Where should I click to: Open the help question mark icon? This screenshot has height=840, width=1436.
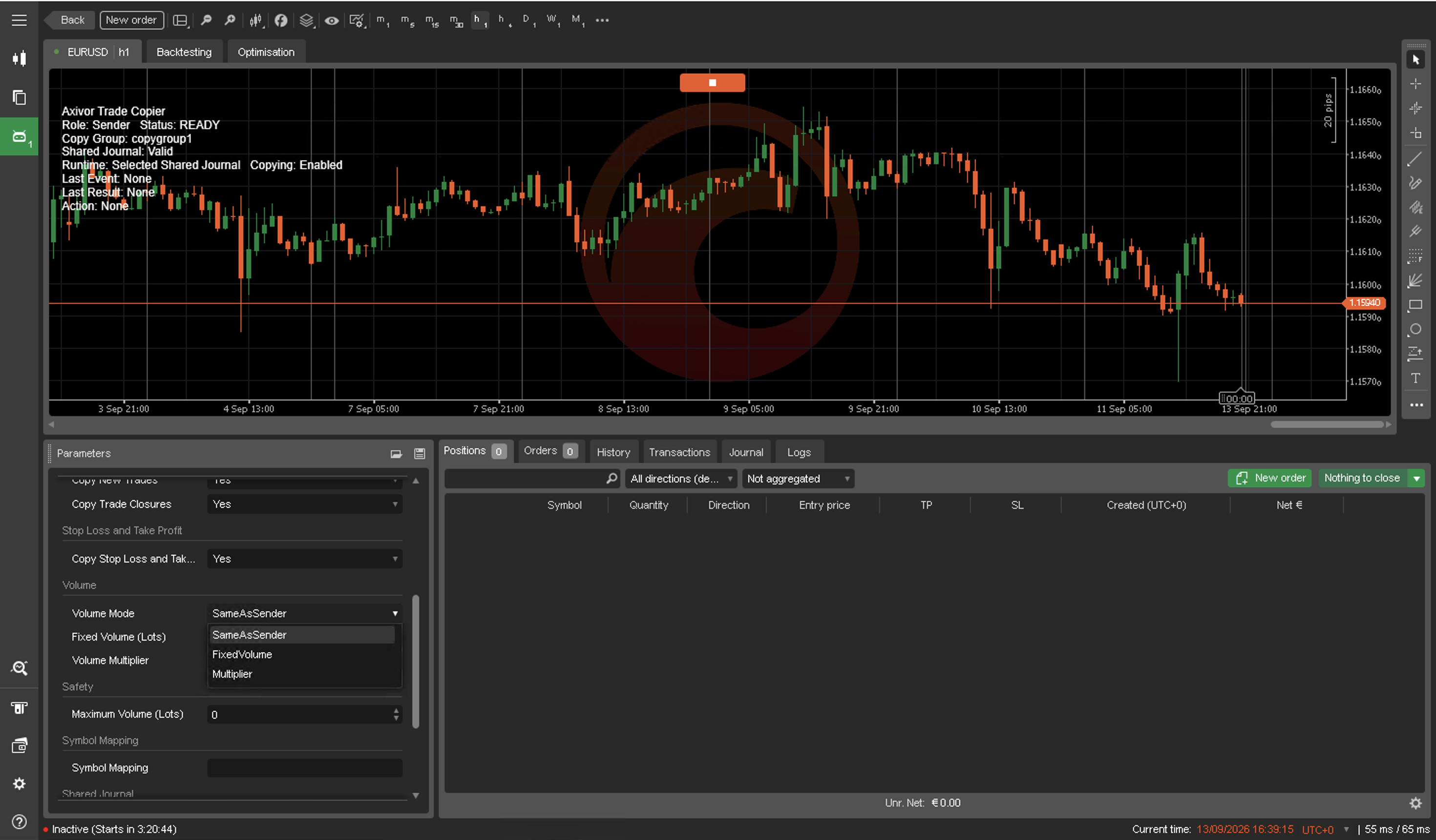(x=19, y=822)
